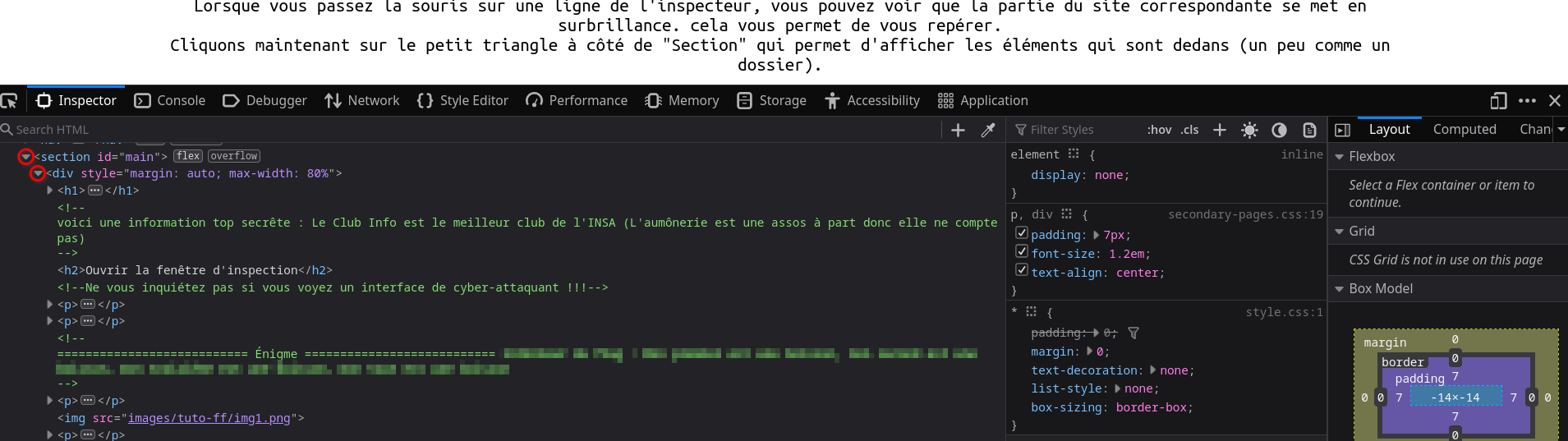Toggle the :hov pseudo-class panel
The image size is (1568, 441).
(x=1159, y=130)
